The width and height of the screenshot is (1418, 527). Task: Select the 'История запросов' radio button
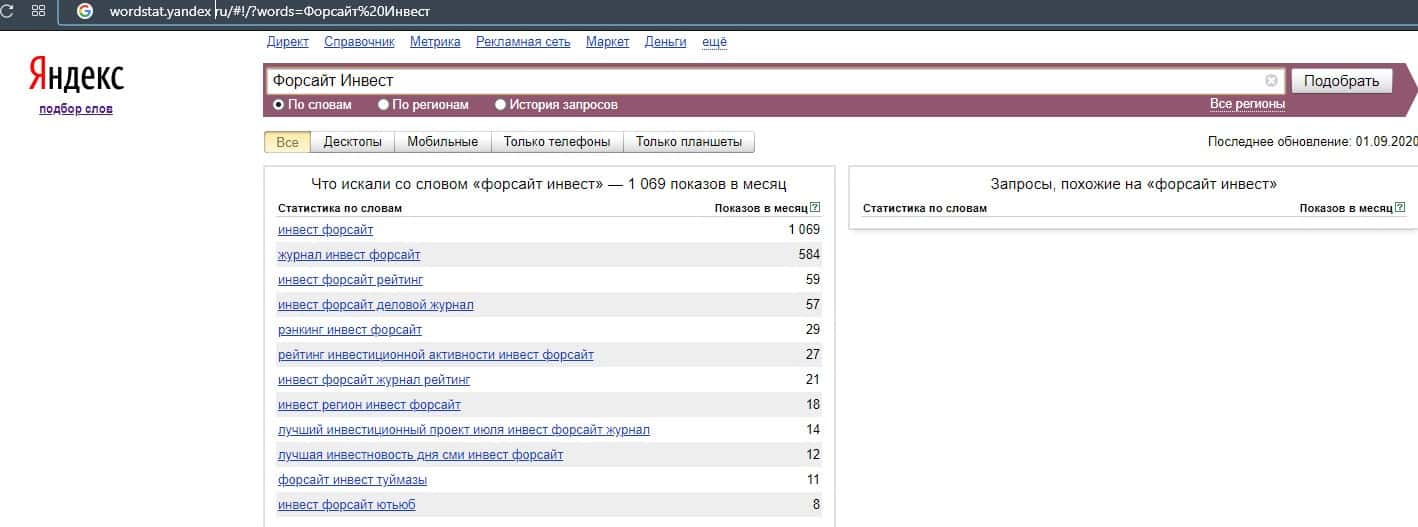(x=500, y=104)
